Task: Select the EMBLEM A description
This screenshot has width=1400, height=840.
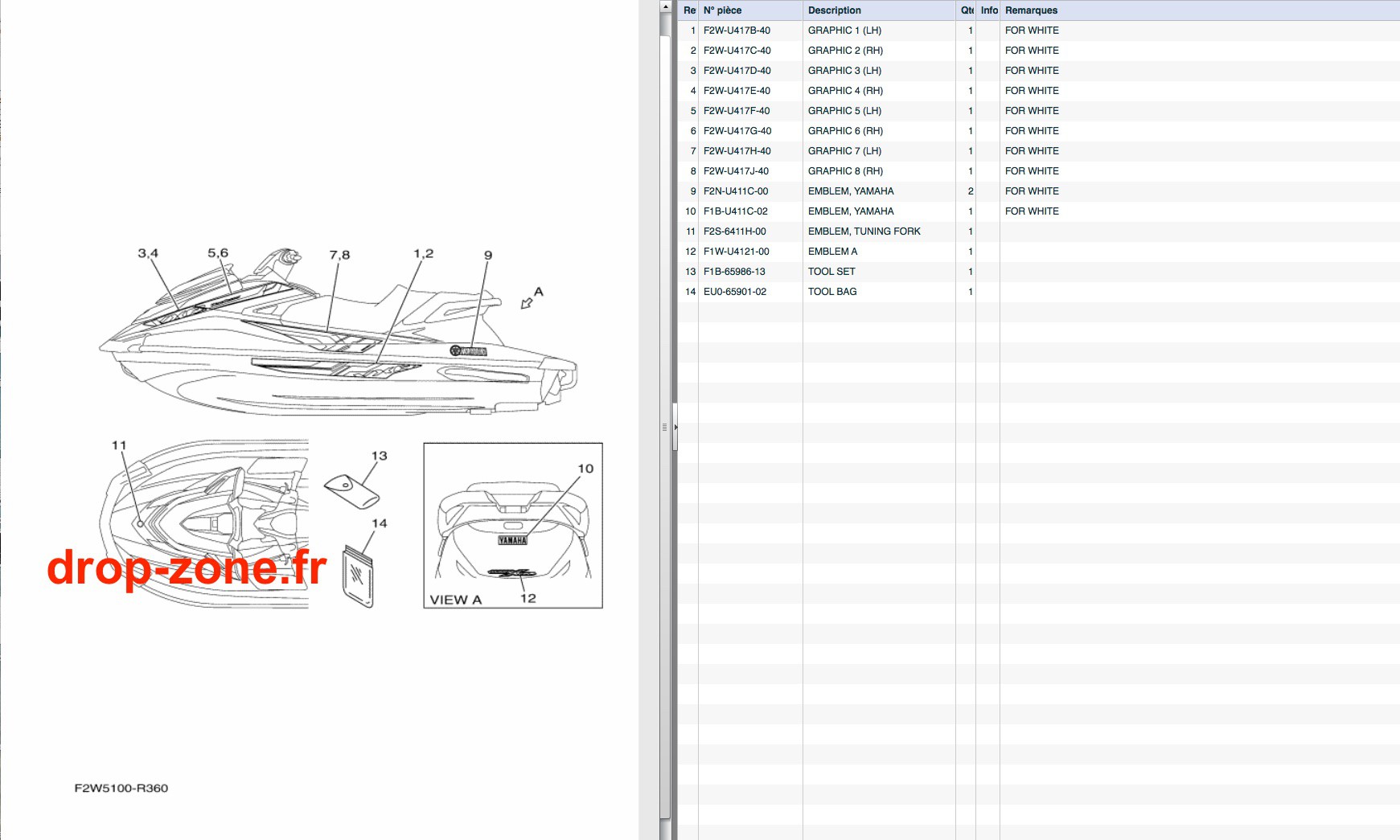Action: pyautogui.click(x=832, y=252)
